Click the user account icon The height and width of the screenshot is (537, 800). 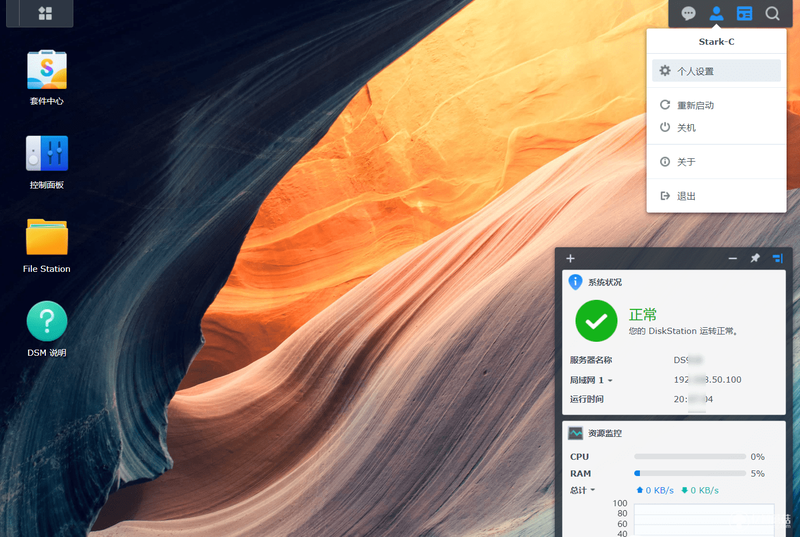[716, 14]
